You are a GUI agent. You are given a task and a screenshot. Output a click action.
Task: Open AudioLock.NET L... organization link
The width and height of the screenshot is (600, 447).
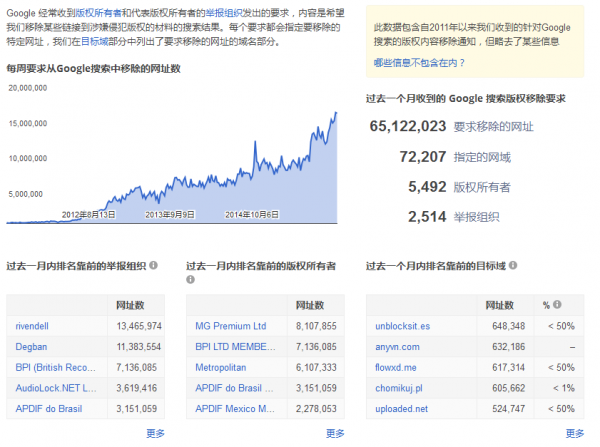pos(56,388)
